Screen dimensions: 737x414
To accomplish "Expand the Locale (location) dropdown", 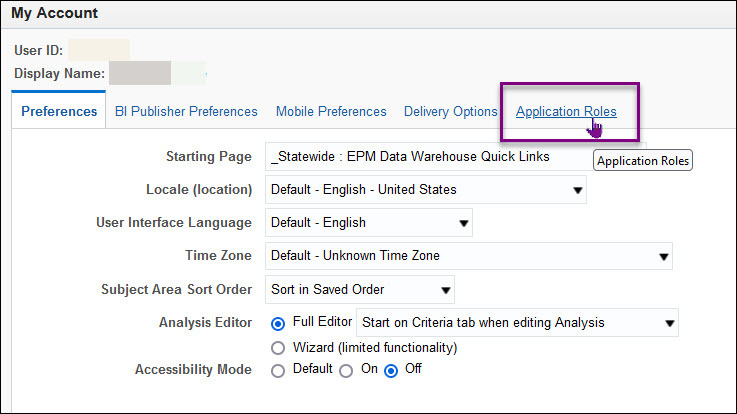I will [426, 189].
